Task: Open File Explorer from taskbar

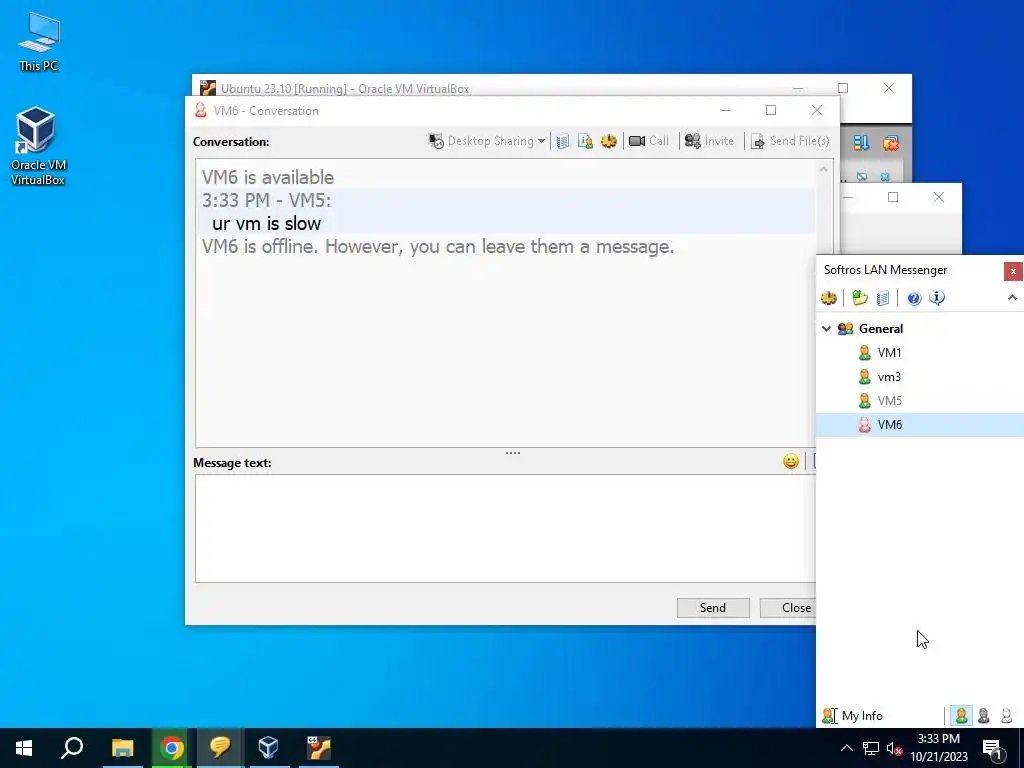Action: 122,748
